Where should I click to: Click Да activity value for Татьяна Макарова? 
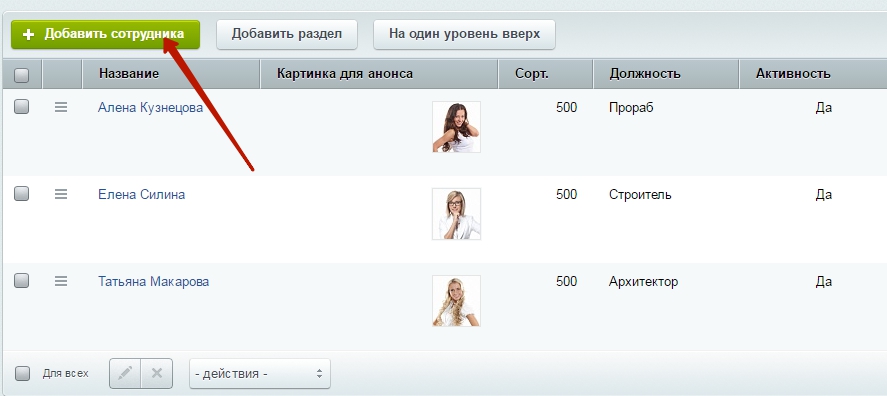click(824, 282)
